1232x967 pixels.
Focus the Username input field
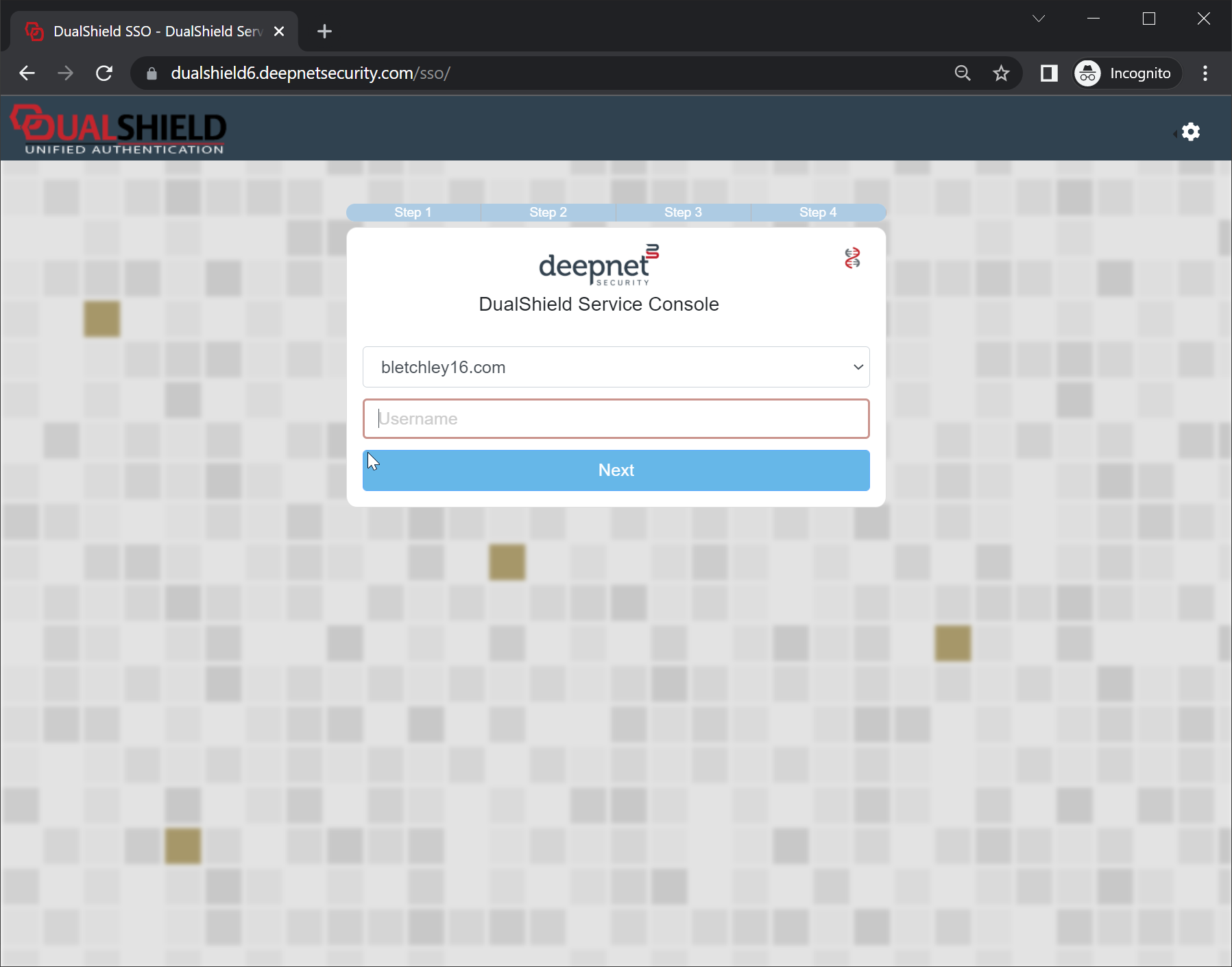(x=616, y=418)
